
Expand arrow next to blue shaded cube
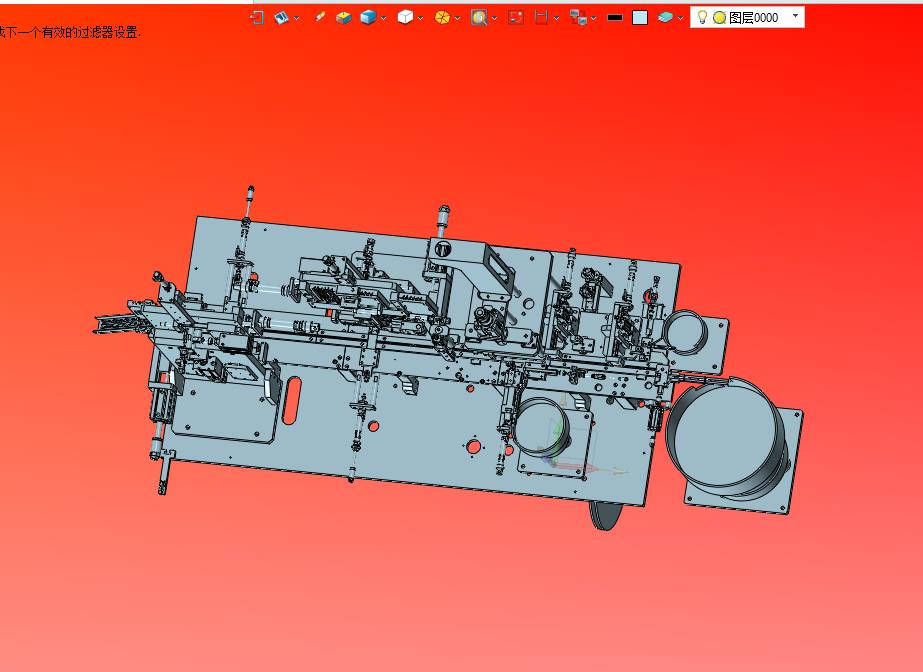click(x=383, y=18)
